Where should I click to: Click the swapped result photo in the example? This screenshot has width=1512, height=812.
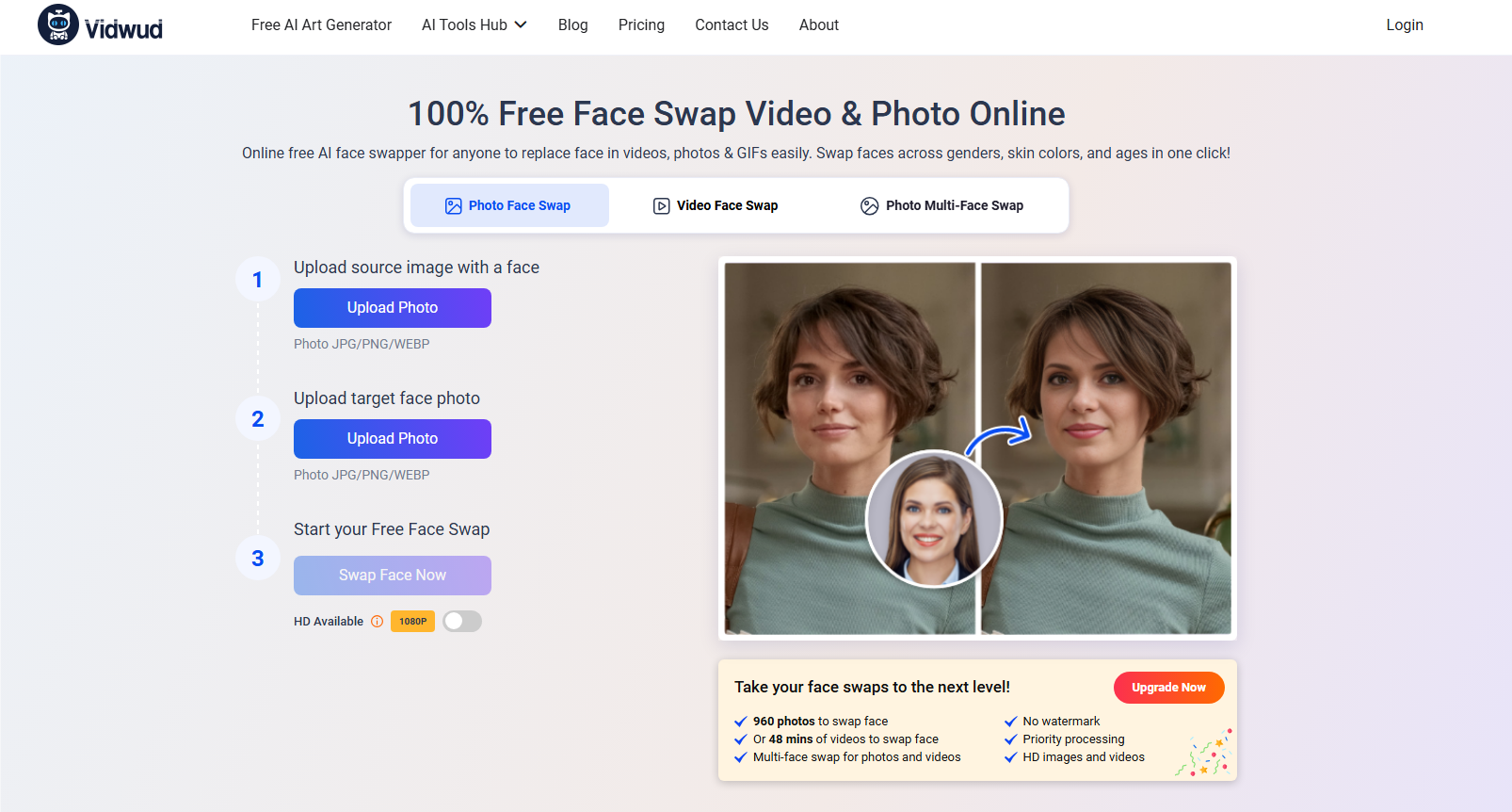1105,448
